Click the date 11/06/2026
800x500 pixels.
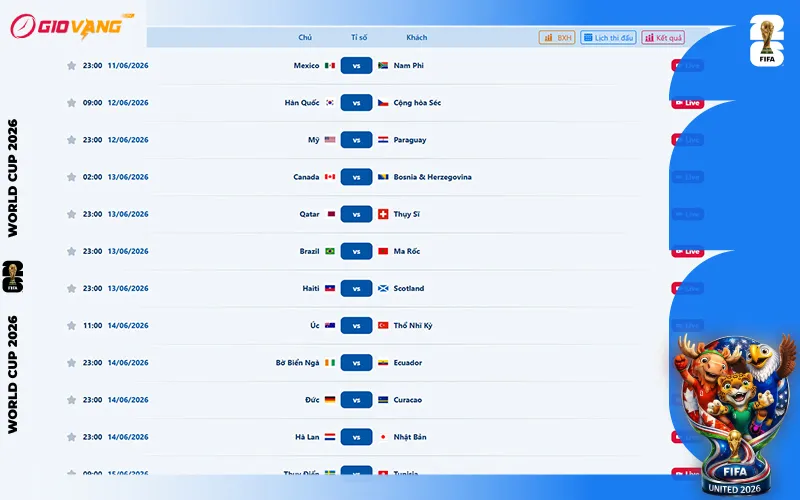click(128, 65)
